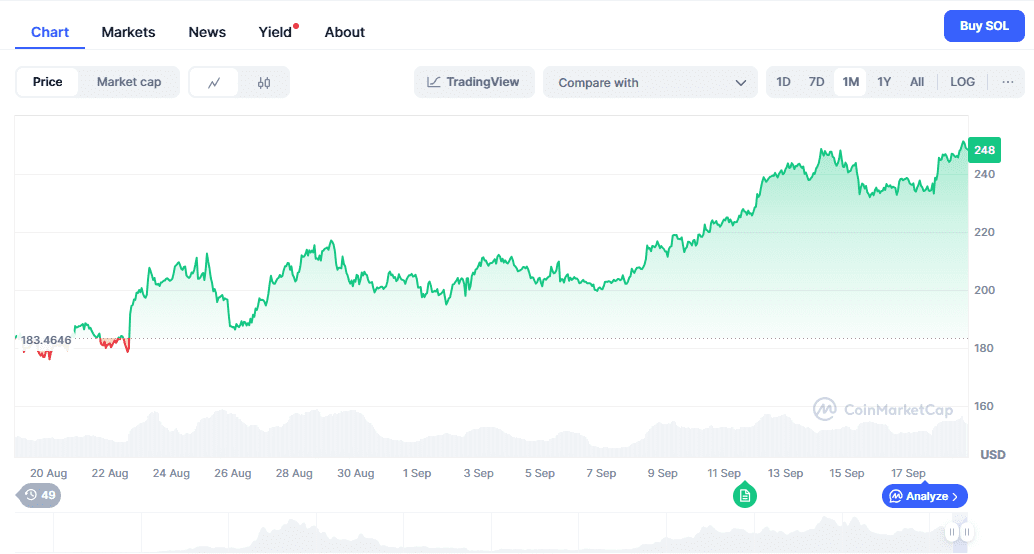This screenshot has width=1034, height=554.
Task: Click the TradingView chart icon button
Action: 474,82
